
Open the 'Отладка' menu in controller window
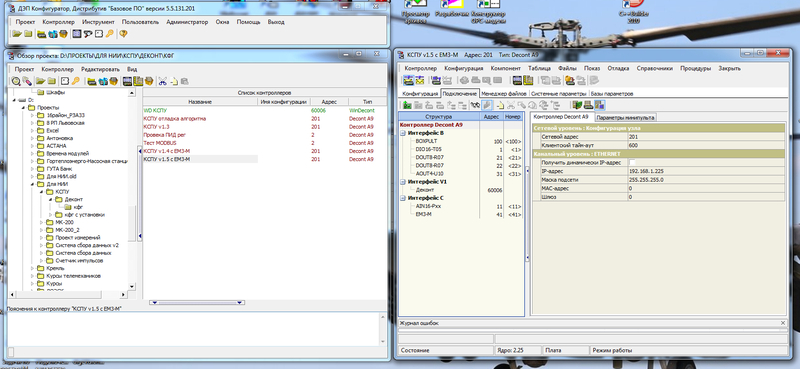(x=618, y=68)
